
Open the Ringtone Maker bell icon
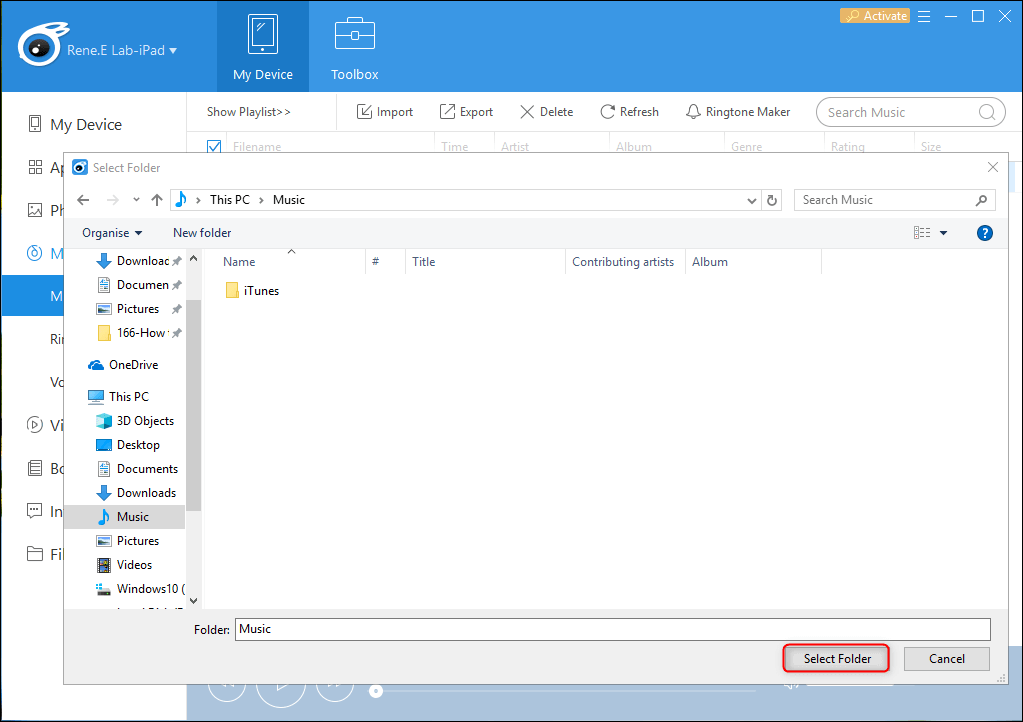click(x=693, y=112)
